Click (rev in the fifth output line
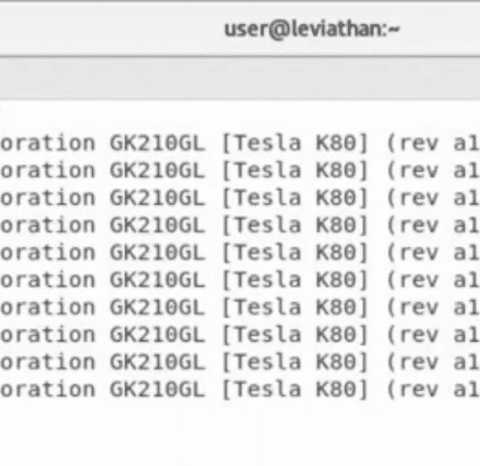The height and width of the screenshot is (466, 480). [x=413, y=253]
